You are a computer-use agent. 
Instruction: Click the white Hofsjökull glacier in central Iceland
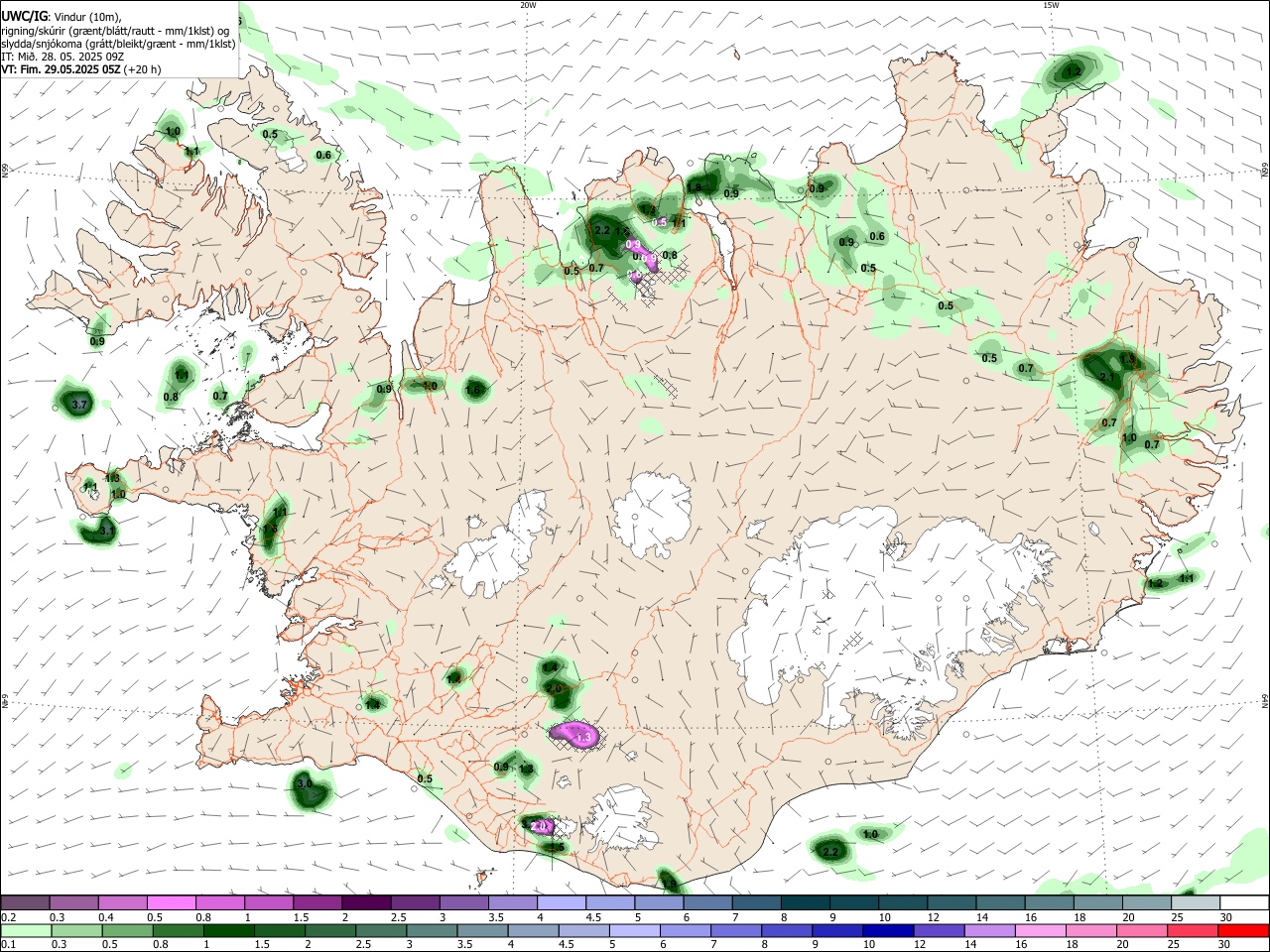click(651, 514)
